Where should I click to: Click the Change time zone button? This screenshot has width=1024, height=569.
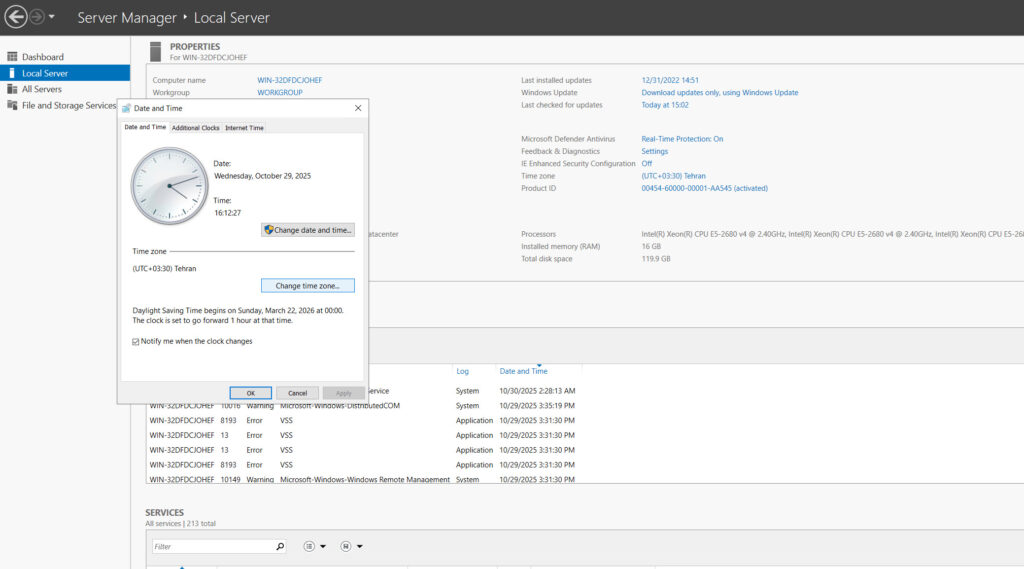(x=308, y=286)
